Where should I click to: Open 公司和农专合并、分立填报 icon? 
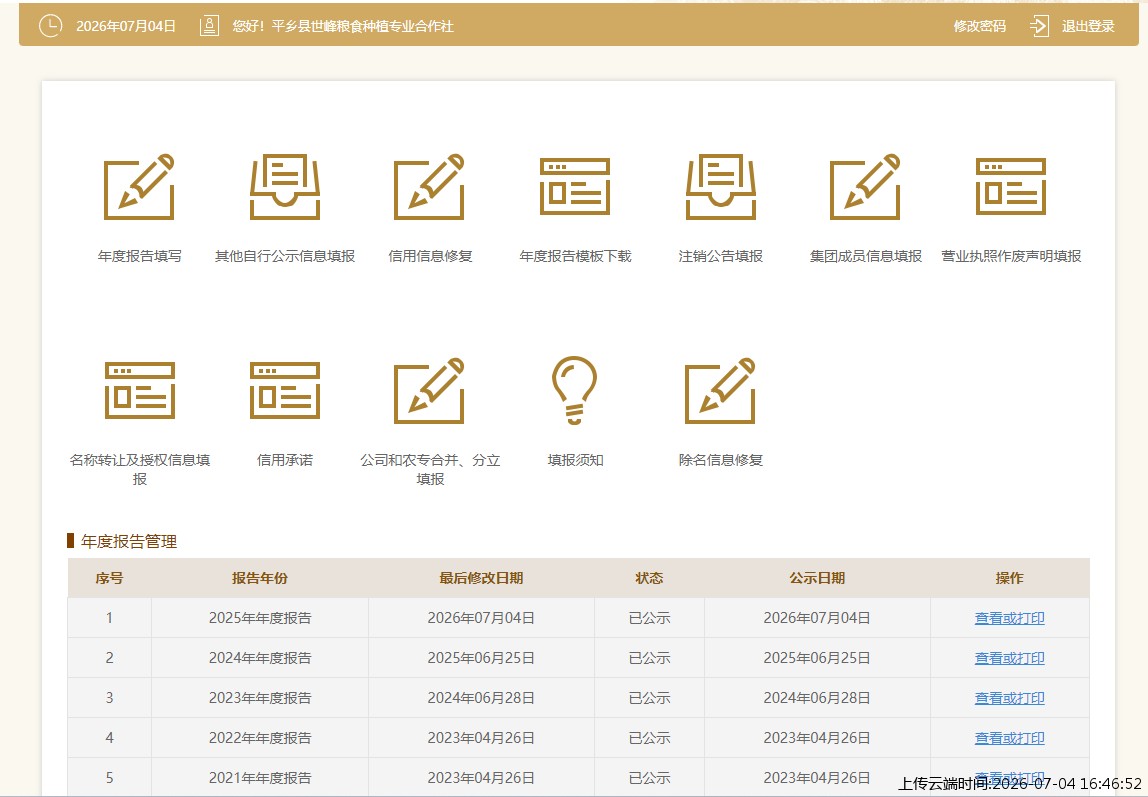click(430, 390)
